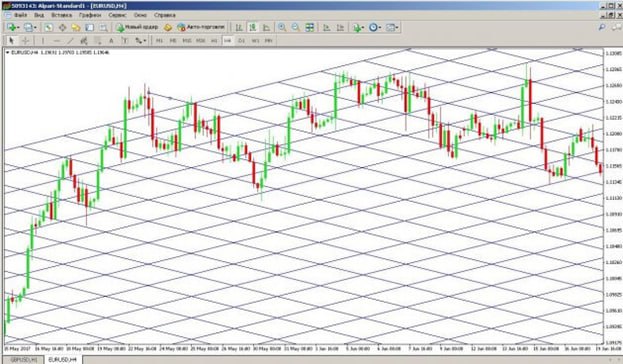The height and width of the screenshot is (364, 623).
Task: Open the Periods clock icon
Action: click(373, 27)
